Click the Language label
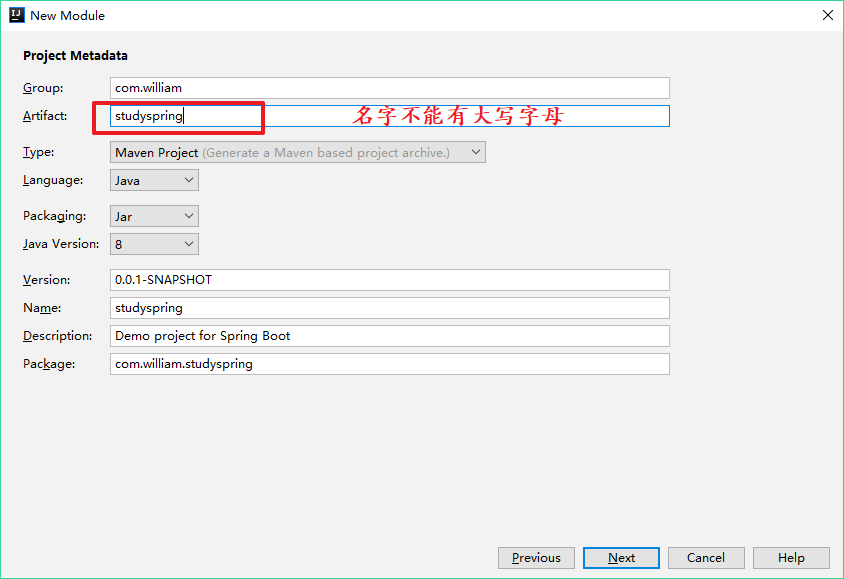The height and width of the screenshot is (579, 844). tap(53, 180)
